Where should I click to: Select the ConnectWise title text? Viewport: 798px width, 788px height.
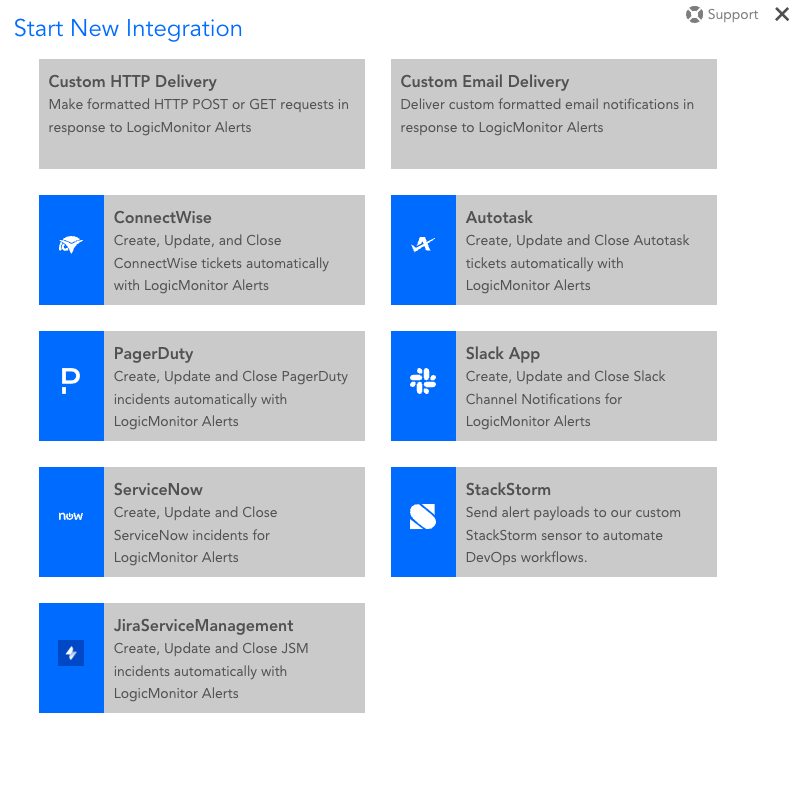tap(163, 217)
